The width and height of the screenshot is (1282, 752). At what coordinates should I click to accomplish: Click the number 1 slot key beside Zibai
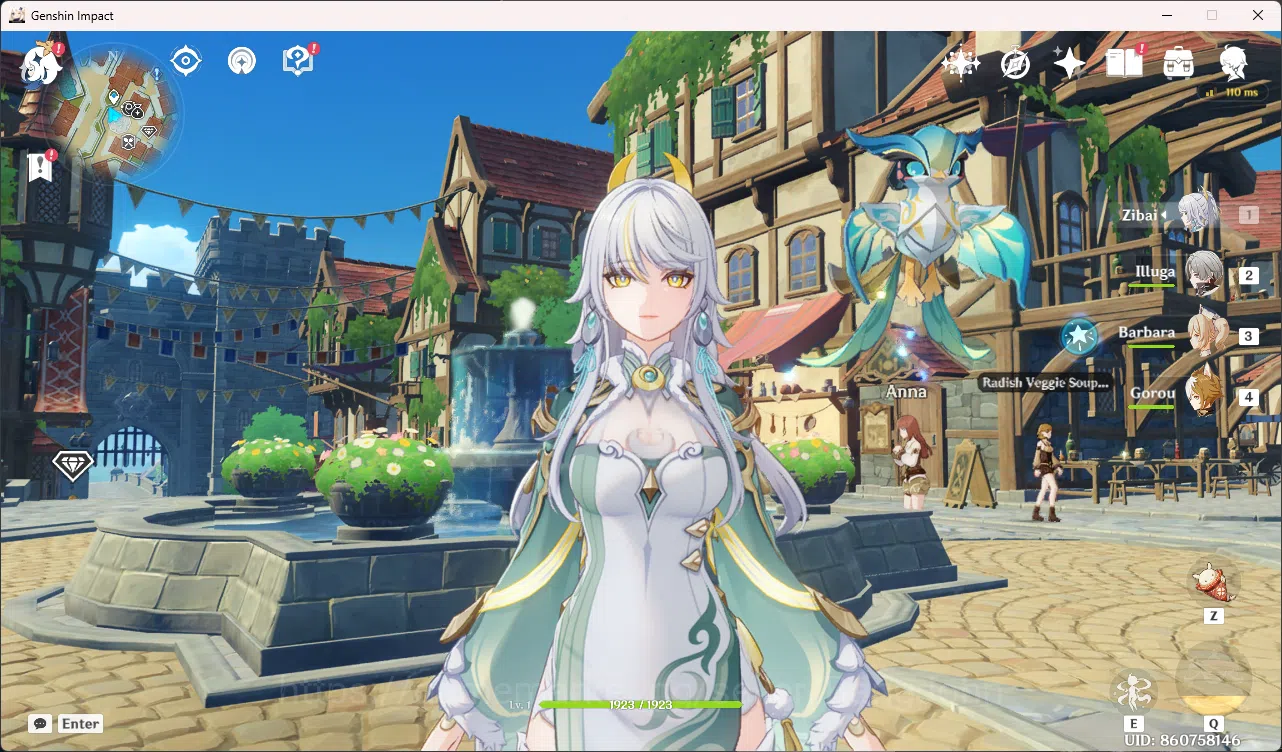(x=1248, y=215)
